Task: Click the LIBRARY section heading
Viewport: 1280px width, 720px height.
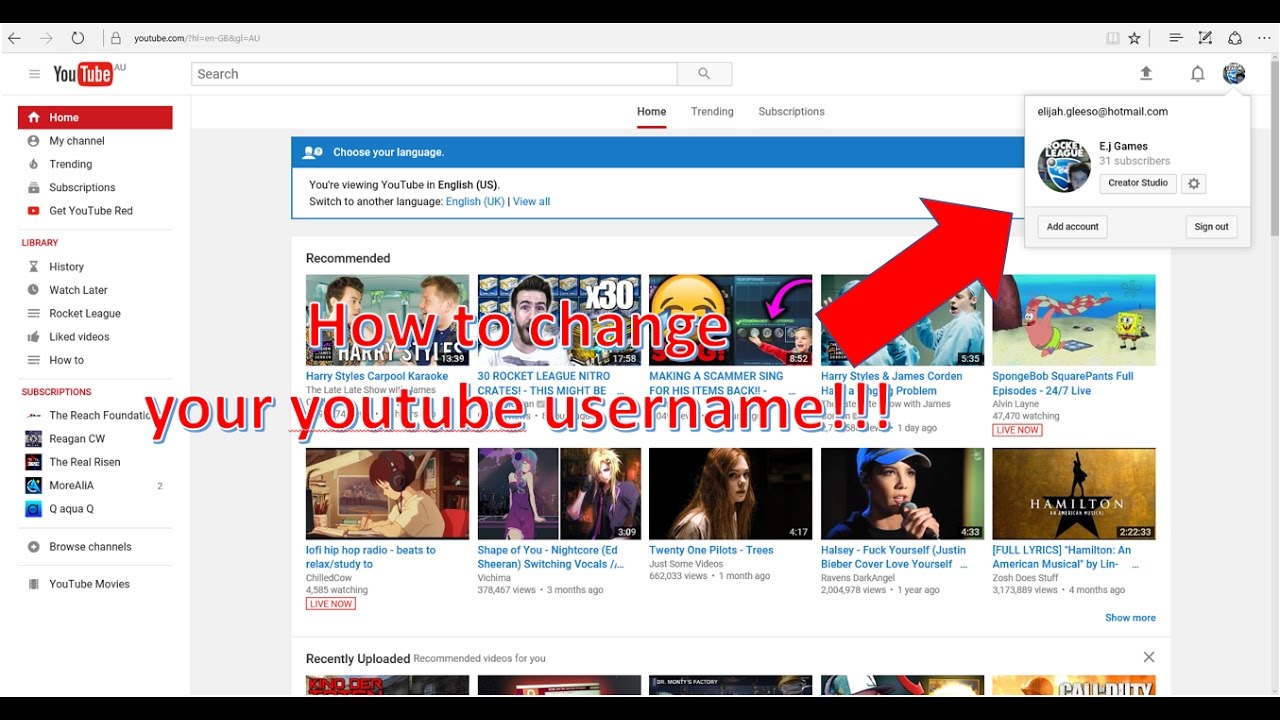Action: coord(40,243)
